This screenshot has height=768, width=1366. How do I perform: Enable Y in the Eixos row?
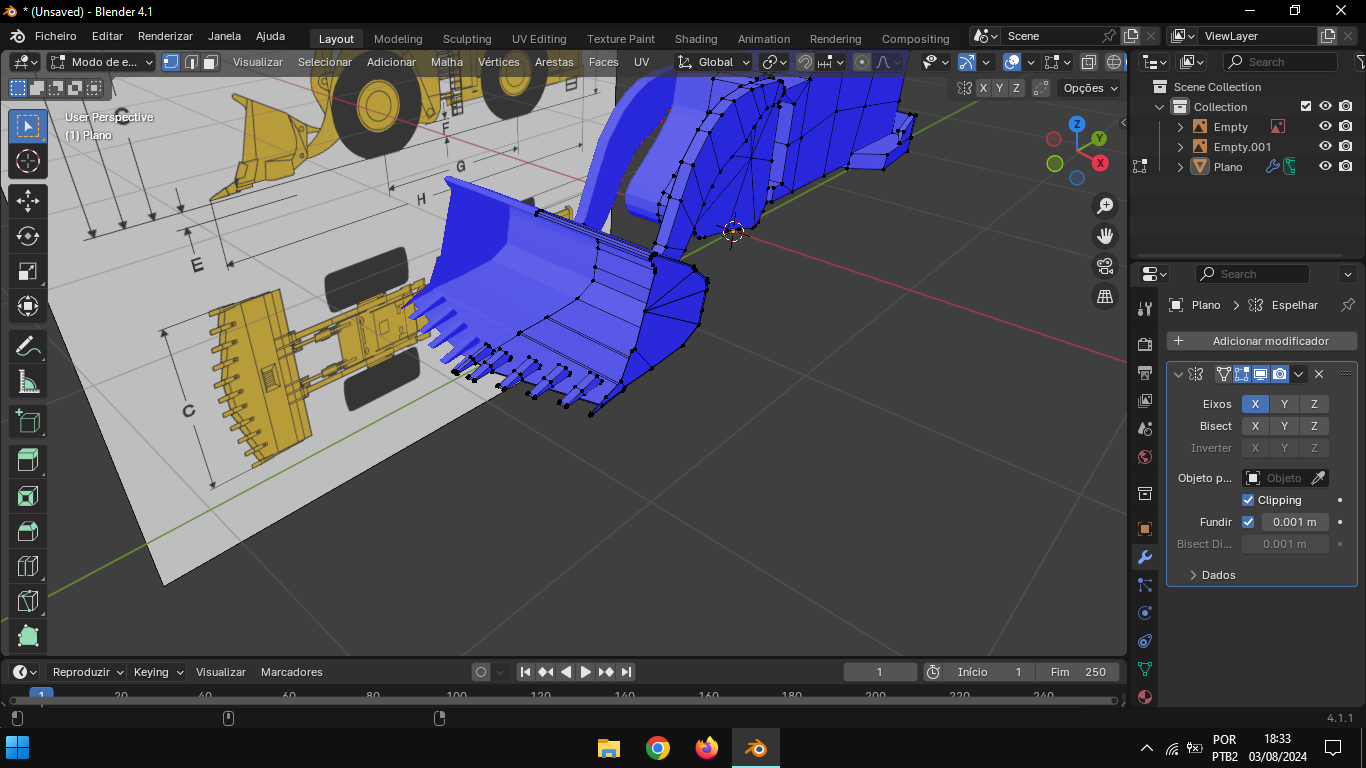(x=1285, y=404)
